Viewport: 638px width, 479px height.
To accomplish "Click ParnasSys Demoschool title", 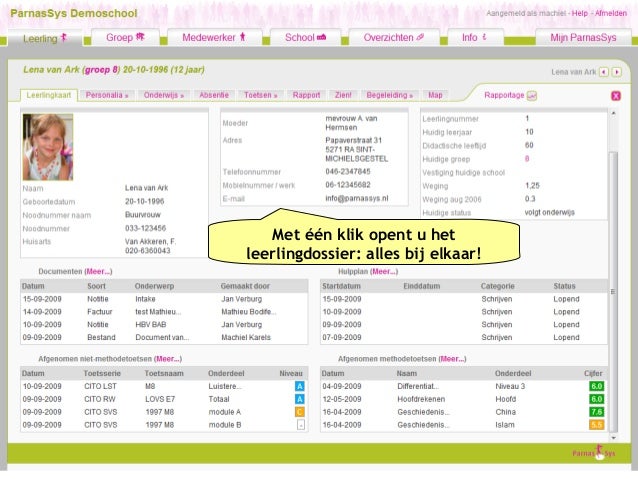I will [74, 13].
